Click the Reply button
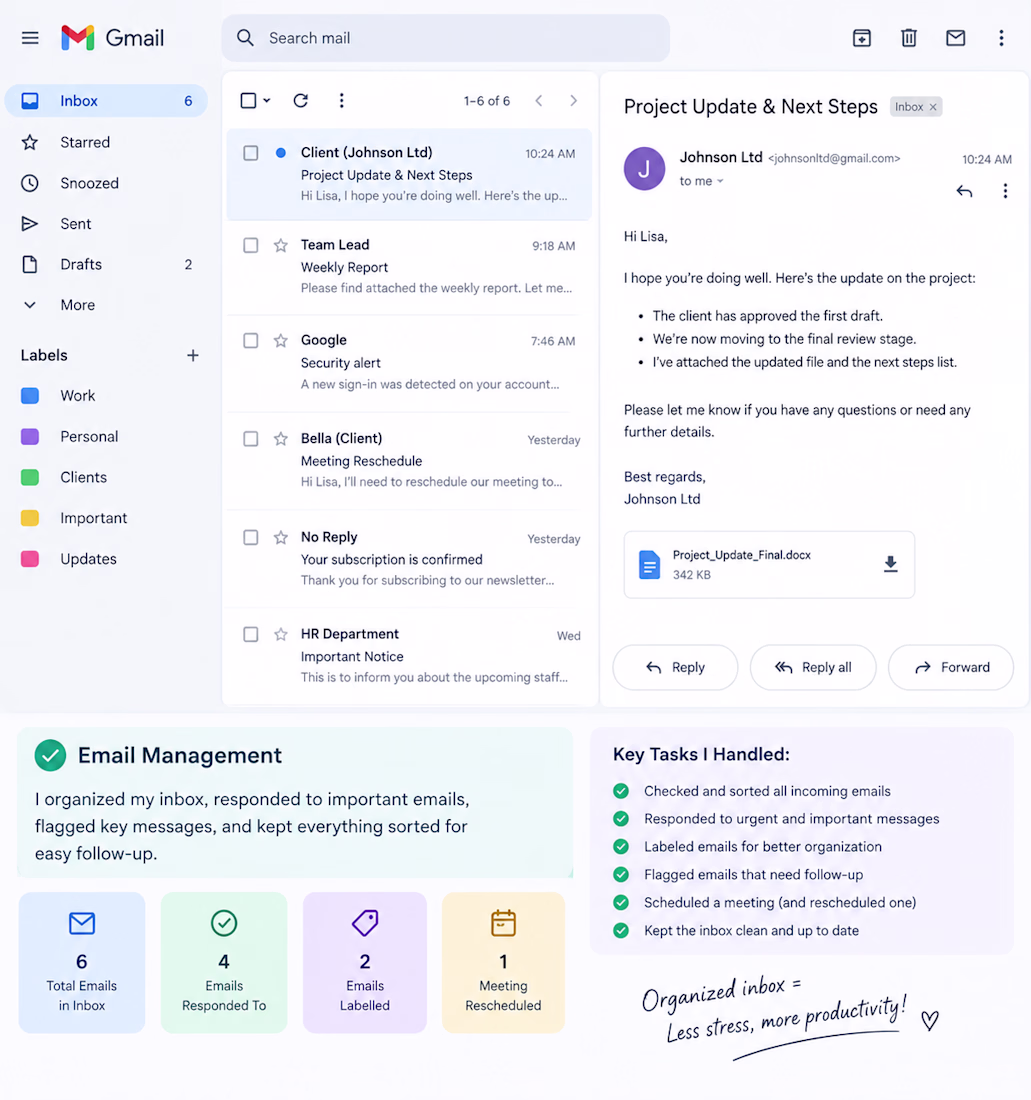This screenshot has width=1031, height=1100. (675, 667)
